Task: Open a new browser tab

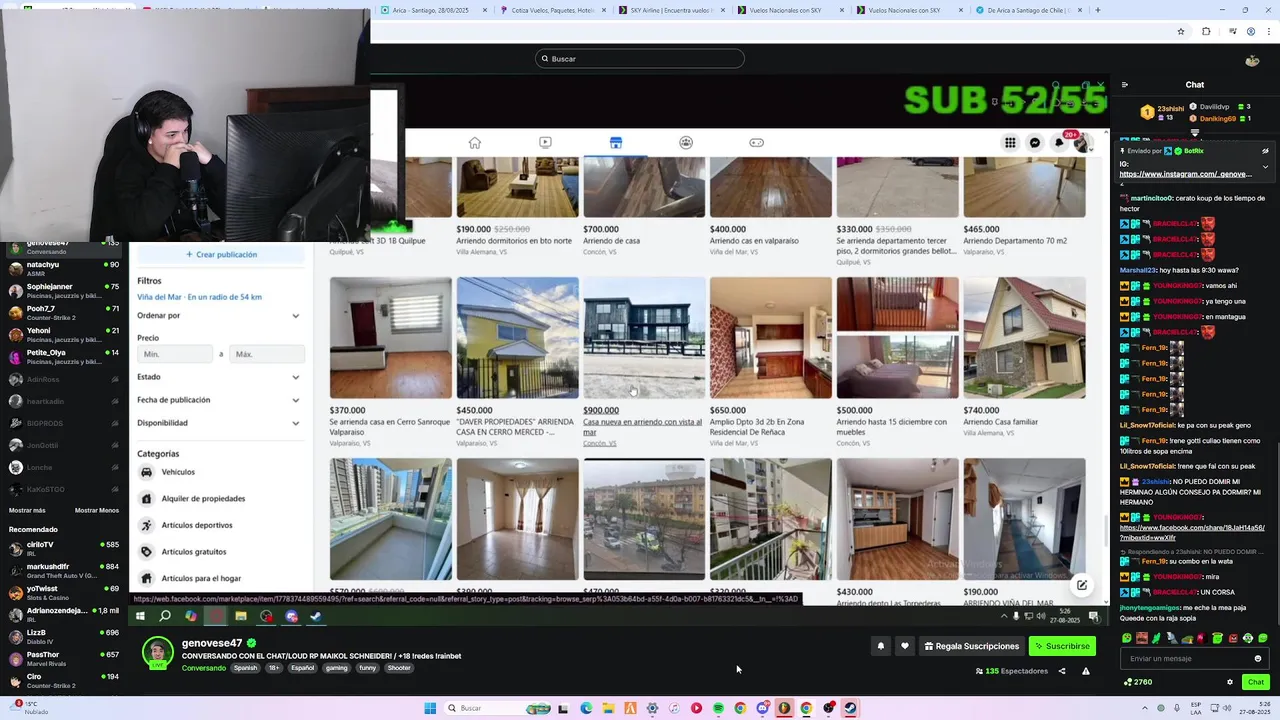Action: pyautogui.click(x=1098, y=10)
